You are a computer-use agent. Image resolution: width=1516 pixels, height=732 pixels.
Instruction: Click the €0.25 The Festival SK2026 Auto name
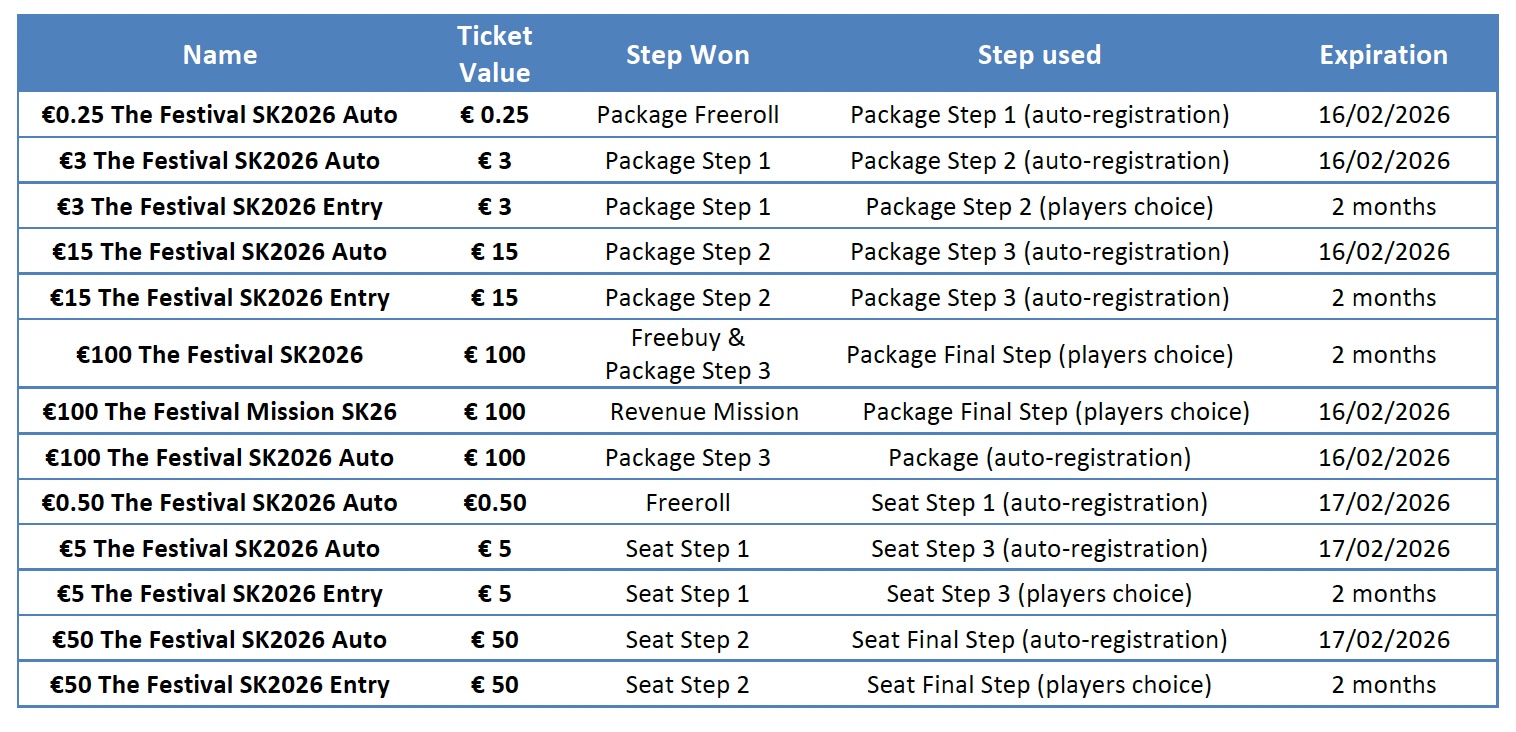(220, 115)
